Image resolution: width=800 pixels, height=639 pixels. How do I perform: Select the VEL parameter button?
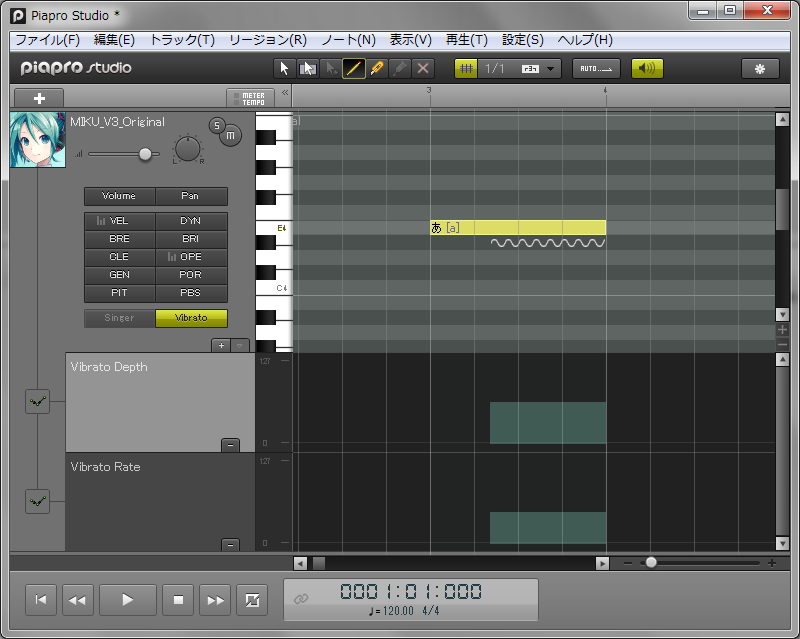pyautogui.click(x=119, y=221)
